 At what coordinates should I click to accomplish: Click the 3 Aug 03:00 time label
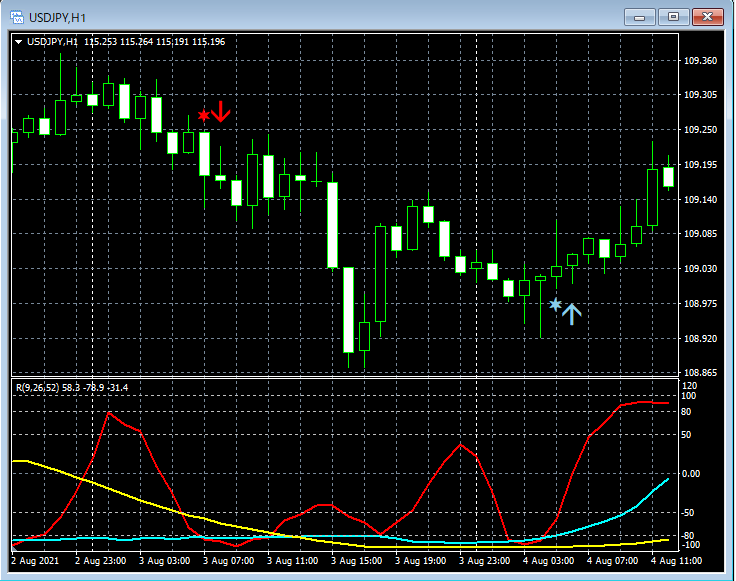click(x=164, y=561)
